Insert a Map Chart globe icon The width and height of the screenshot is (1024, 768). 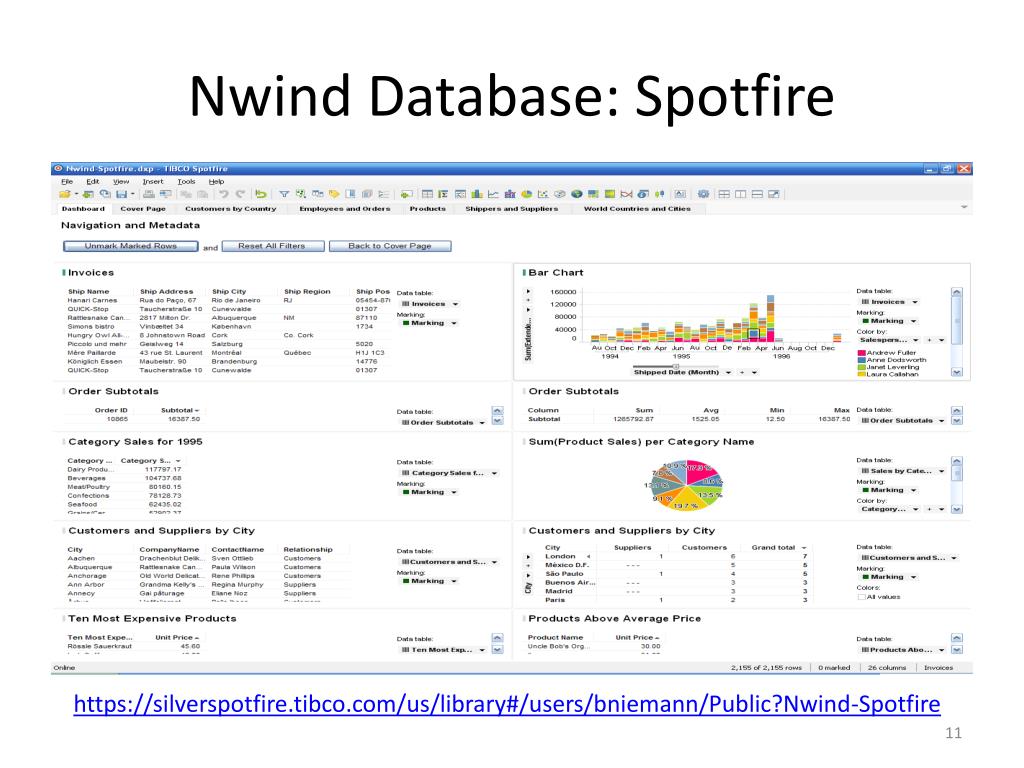coord(577,194)
